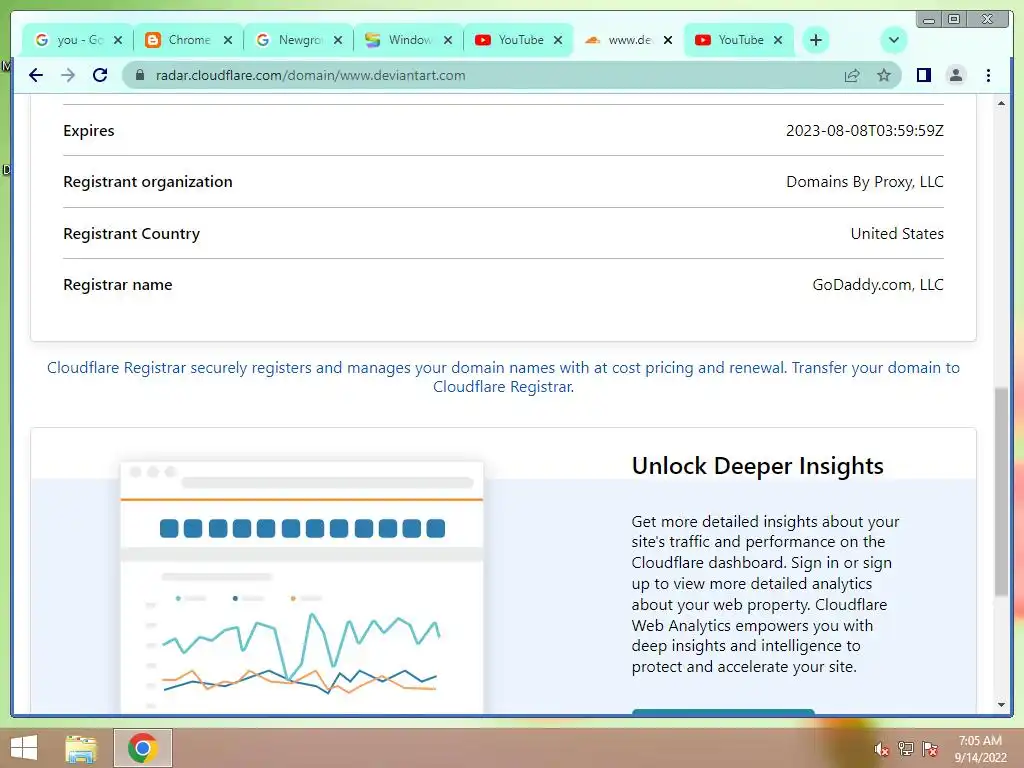Open a new tab with the plus button
This screenshot has width=1024, height=768.
click(x=816, y=40)
